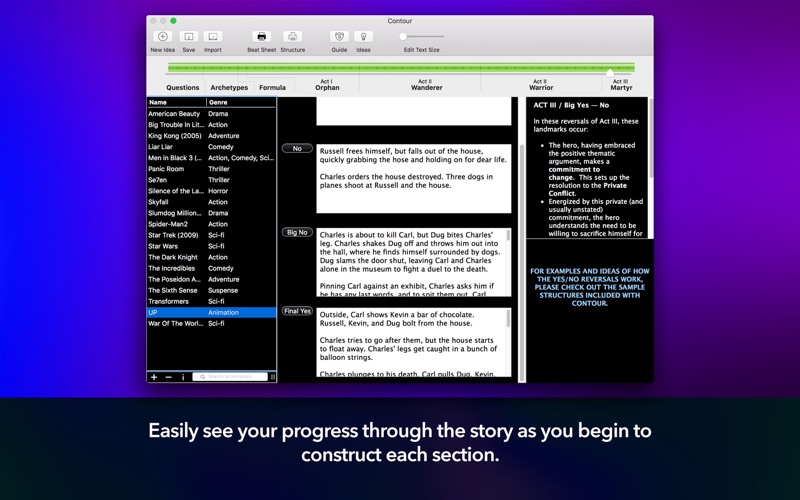Click the list pane resize handle
This screenshot has width=800, height=500.
click(272, 377)
